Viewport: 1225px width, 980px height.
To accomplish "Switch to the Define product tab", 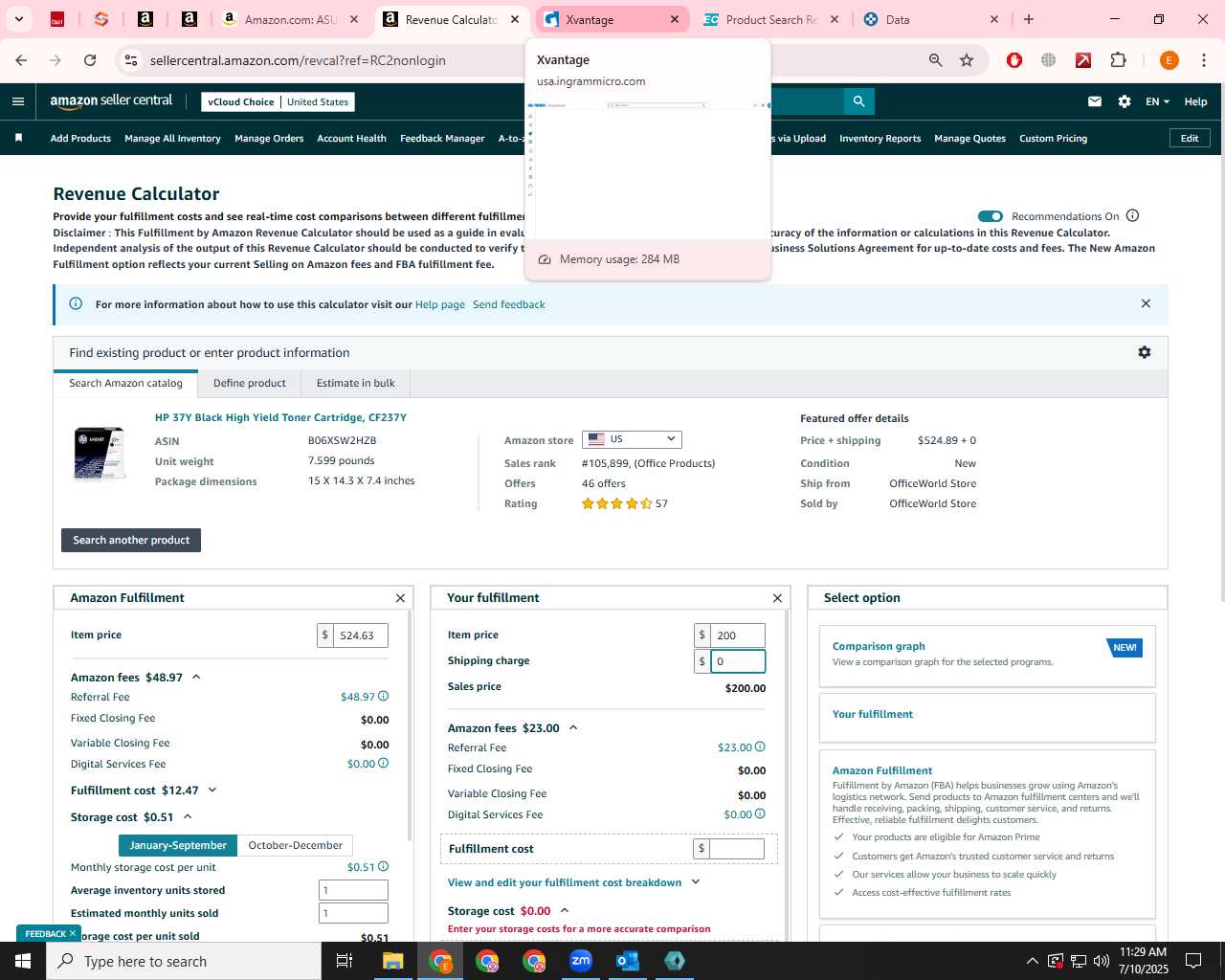I will [250, 383].
